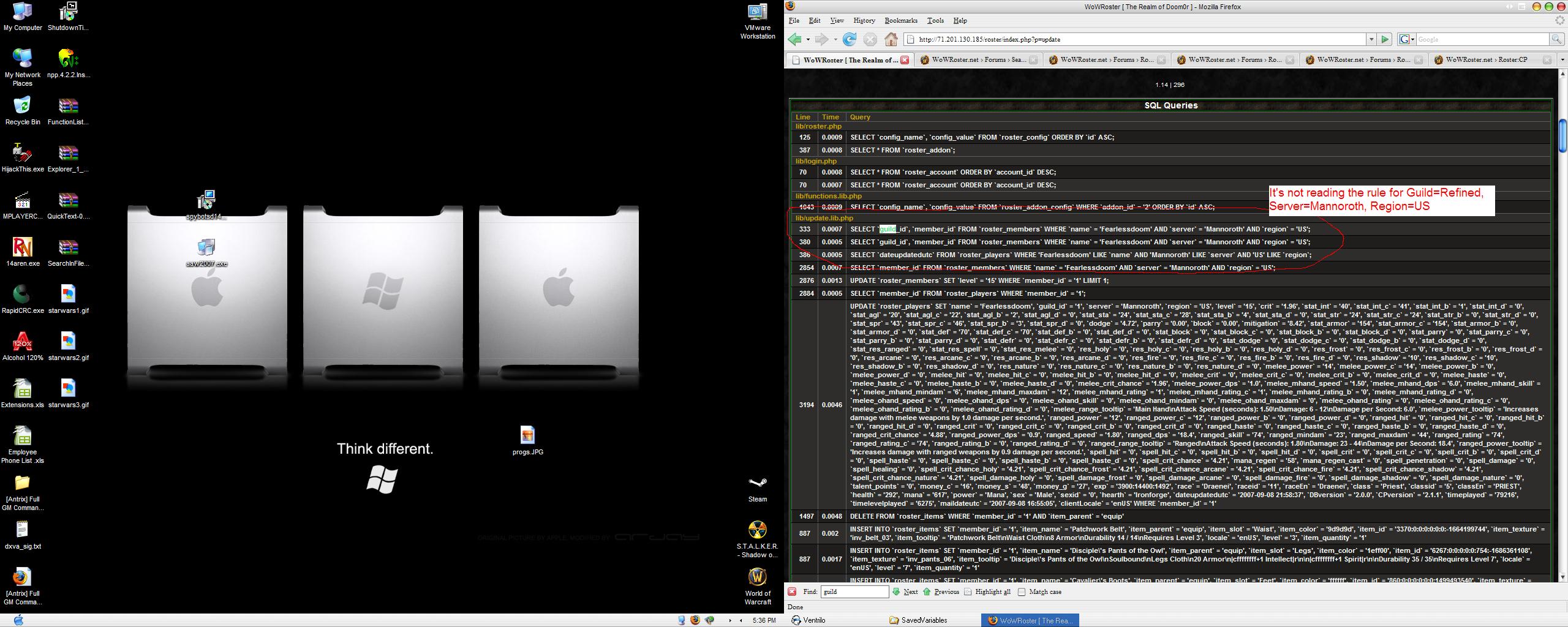
Task: Select the spybotsd14 installer icon
Action: (x=206, y=205)
